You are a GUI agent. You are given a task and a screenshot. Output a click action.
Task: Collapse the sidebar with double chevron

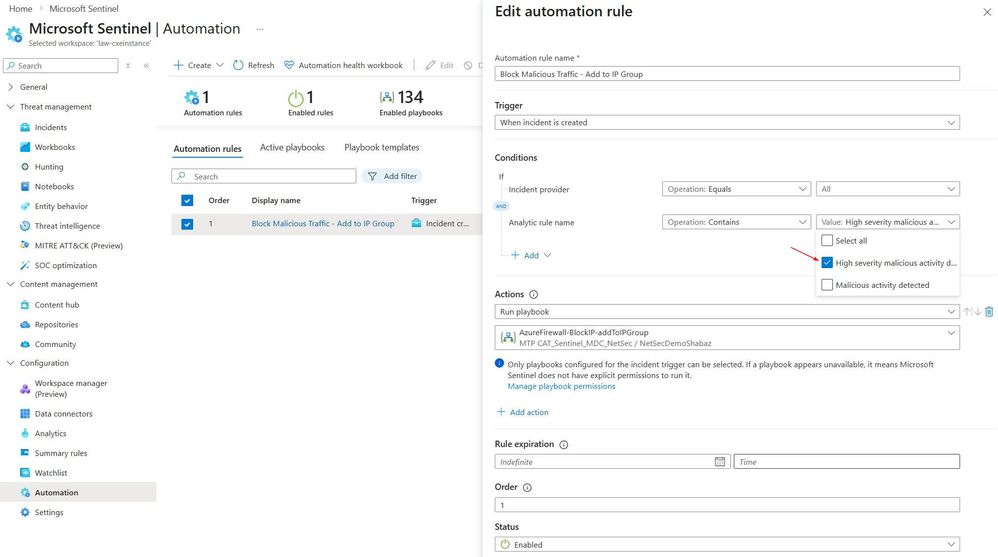coord(146,66)
